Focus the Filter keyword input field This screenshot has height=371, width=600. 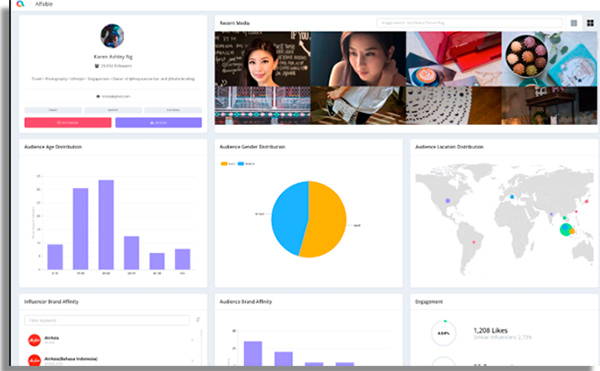(x=107, y=320)
